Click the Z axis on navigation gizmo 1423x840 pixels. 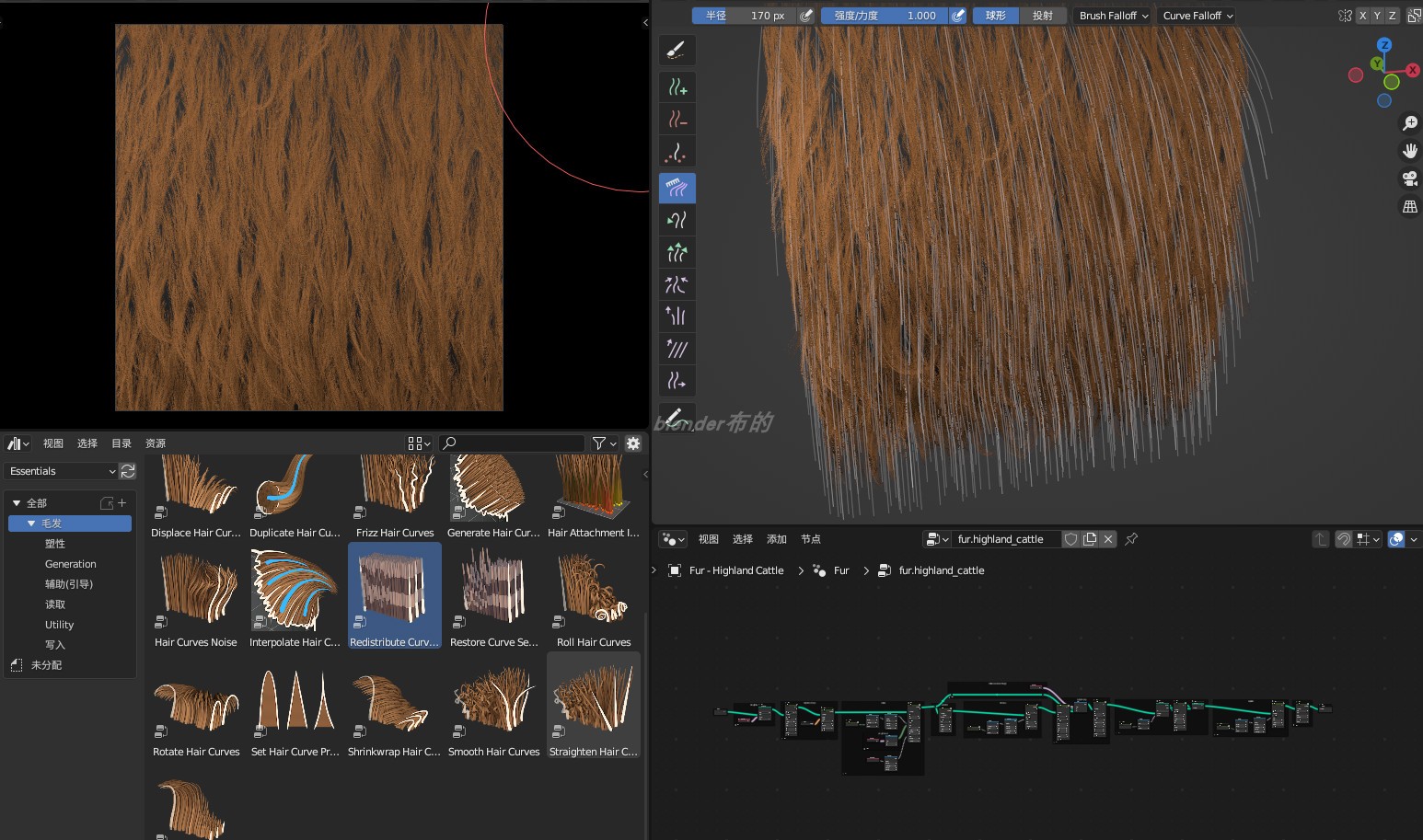click(x=1383, y=45)
